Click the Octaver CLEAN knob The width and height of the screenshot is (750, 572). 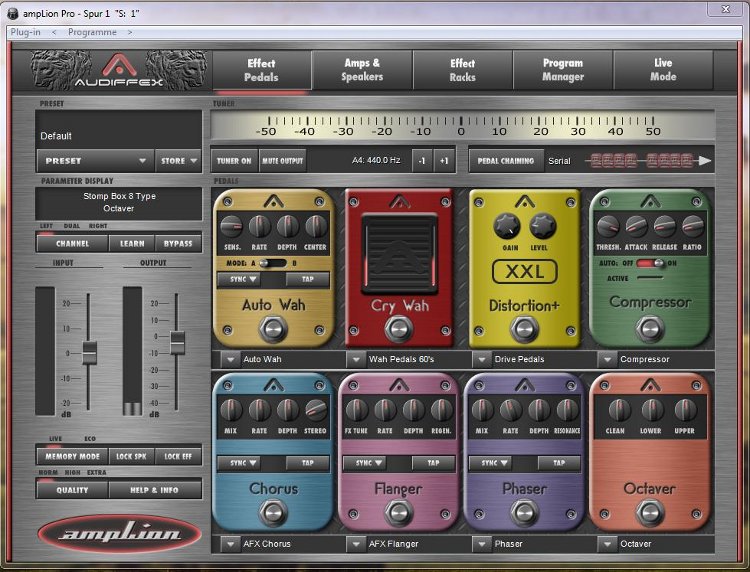click(x=619, y=410)
